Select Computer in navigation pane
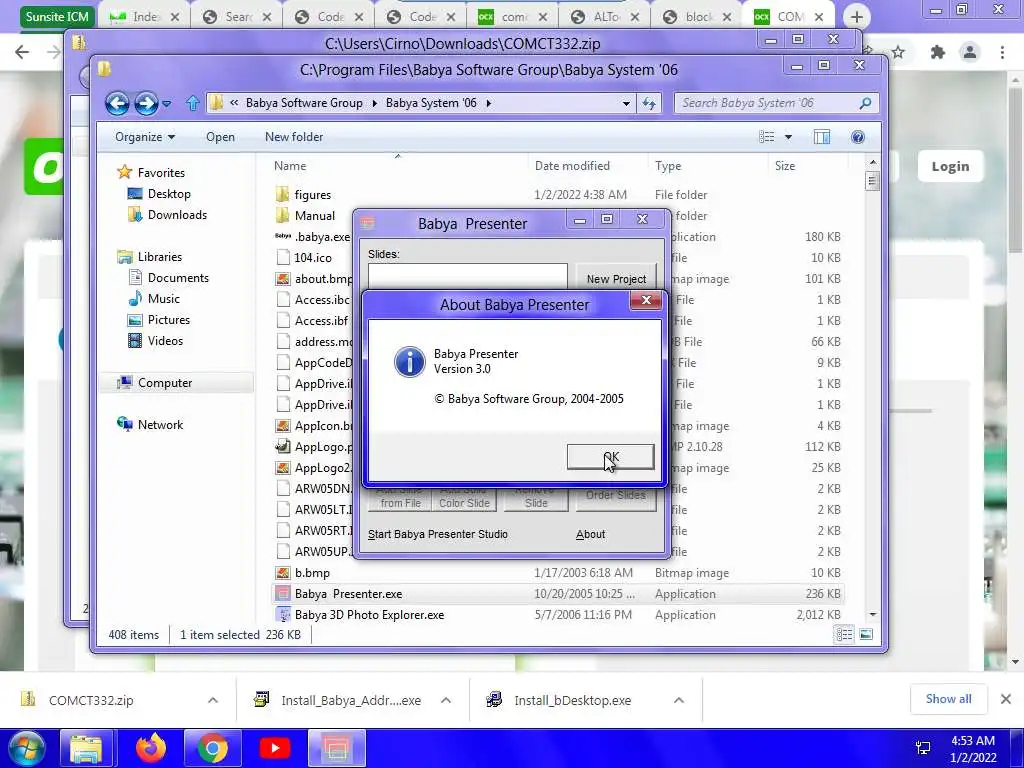 click(x=165, y=383)
